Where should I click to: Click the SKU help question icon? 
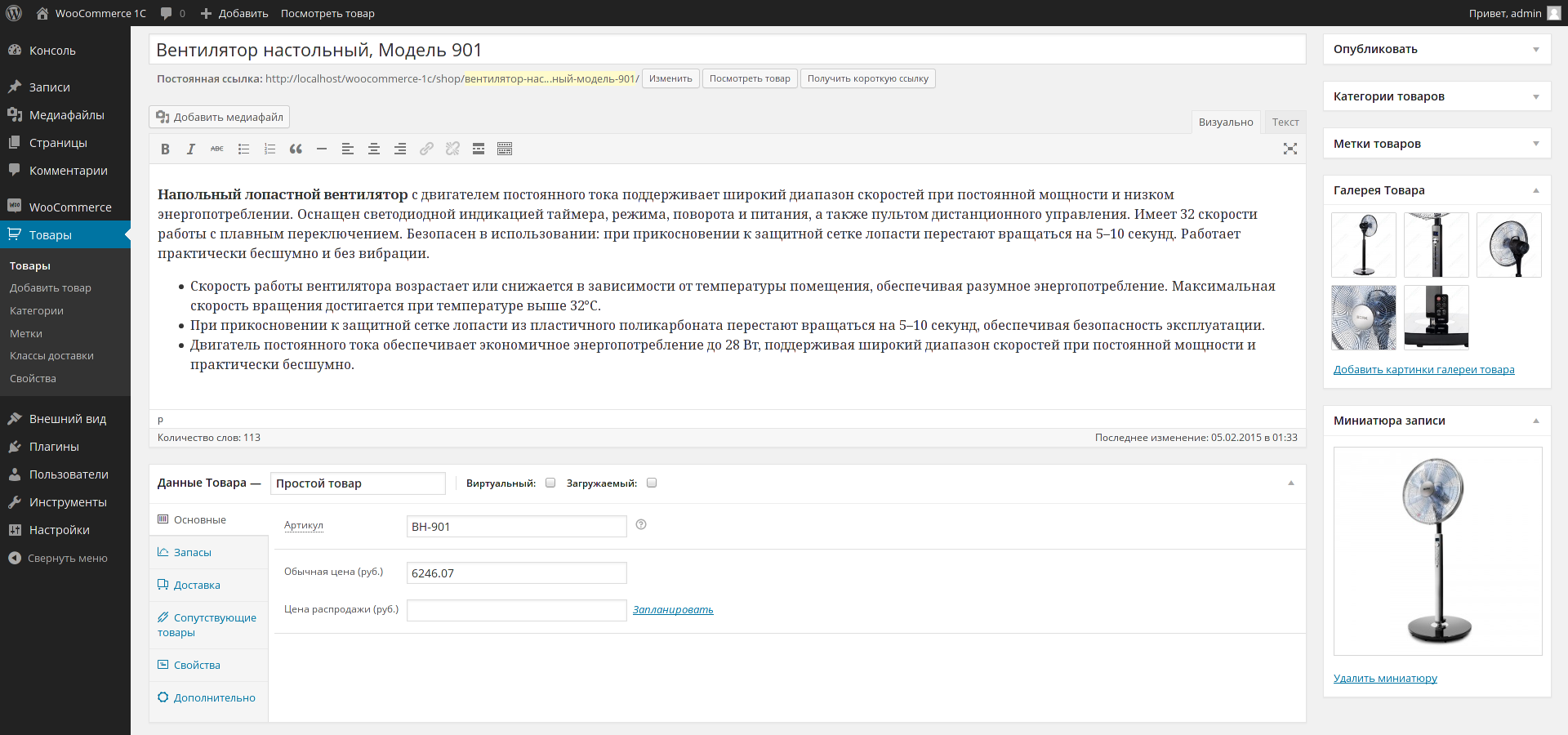(641, 525)
